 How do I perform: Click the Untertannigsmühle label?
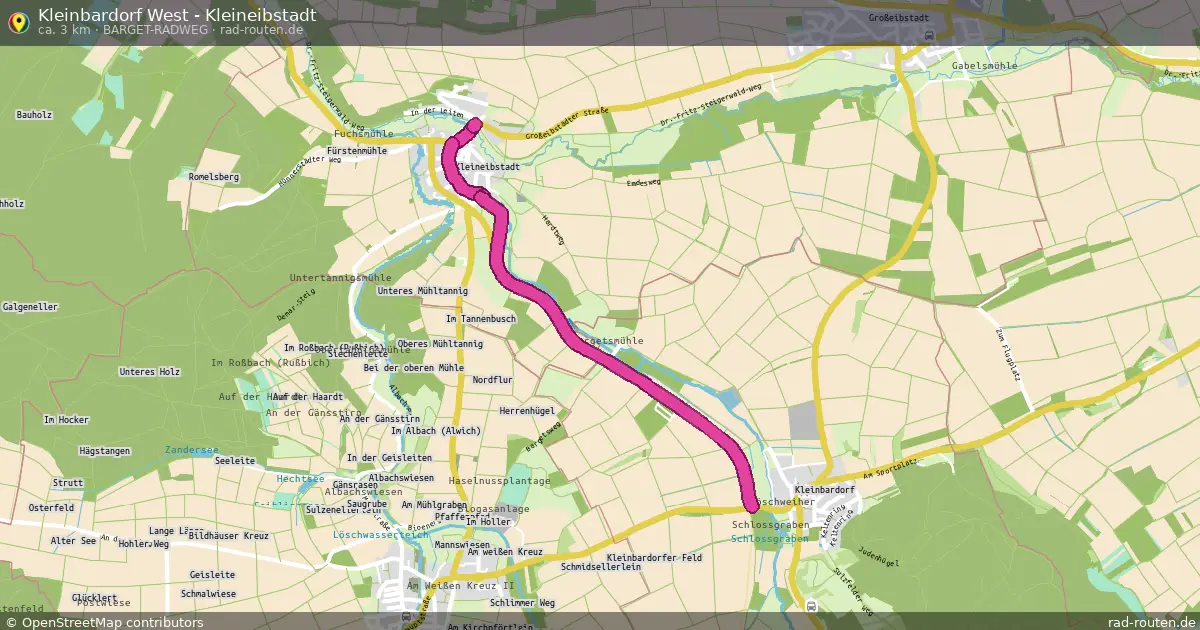[x=340, y=277]
